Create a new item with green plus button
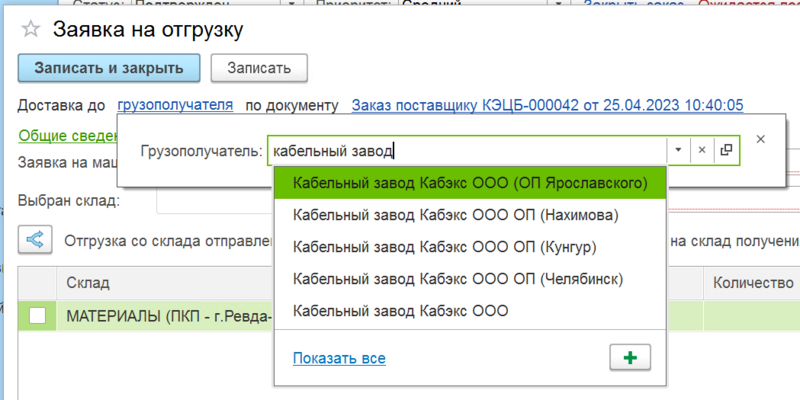800x400 pixels. pyautogui.click(x=630, y=358)
